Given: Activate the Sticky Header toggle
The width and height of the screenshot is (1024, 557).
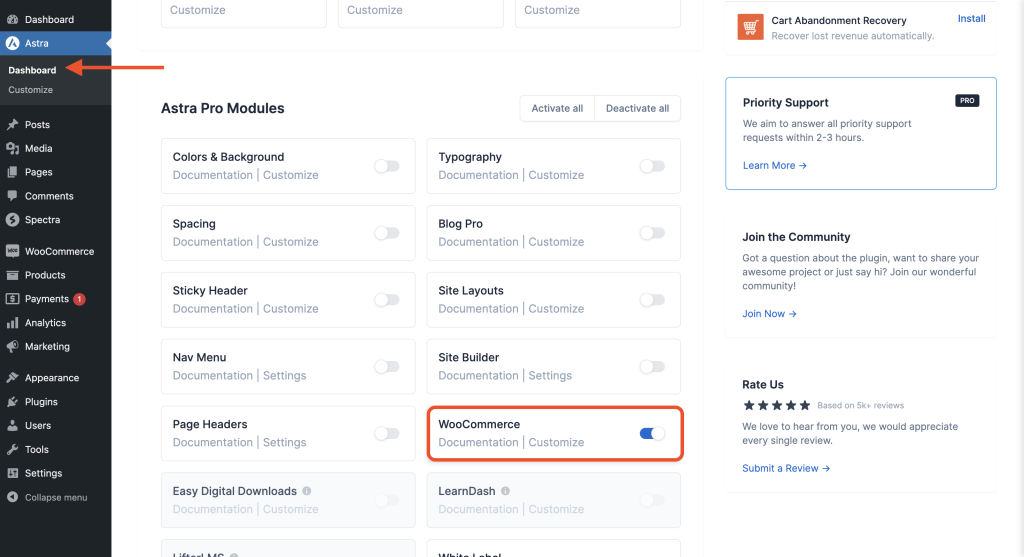Looking at the screenshot, I should 387,300.
